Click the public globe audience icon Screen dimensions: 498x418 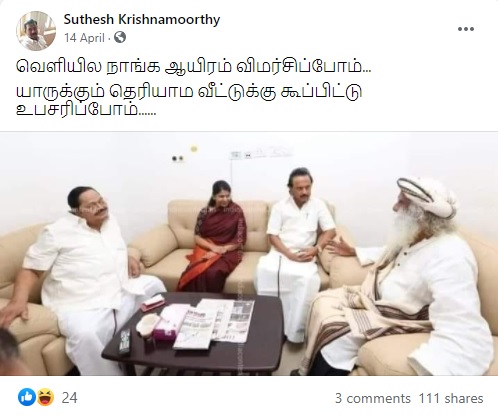(x=120, y=37)
